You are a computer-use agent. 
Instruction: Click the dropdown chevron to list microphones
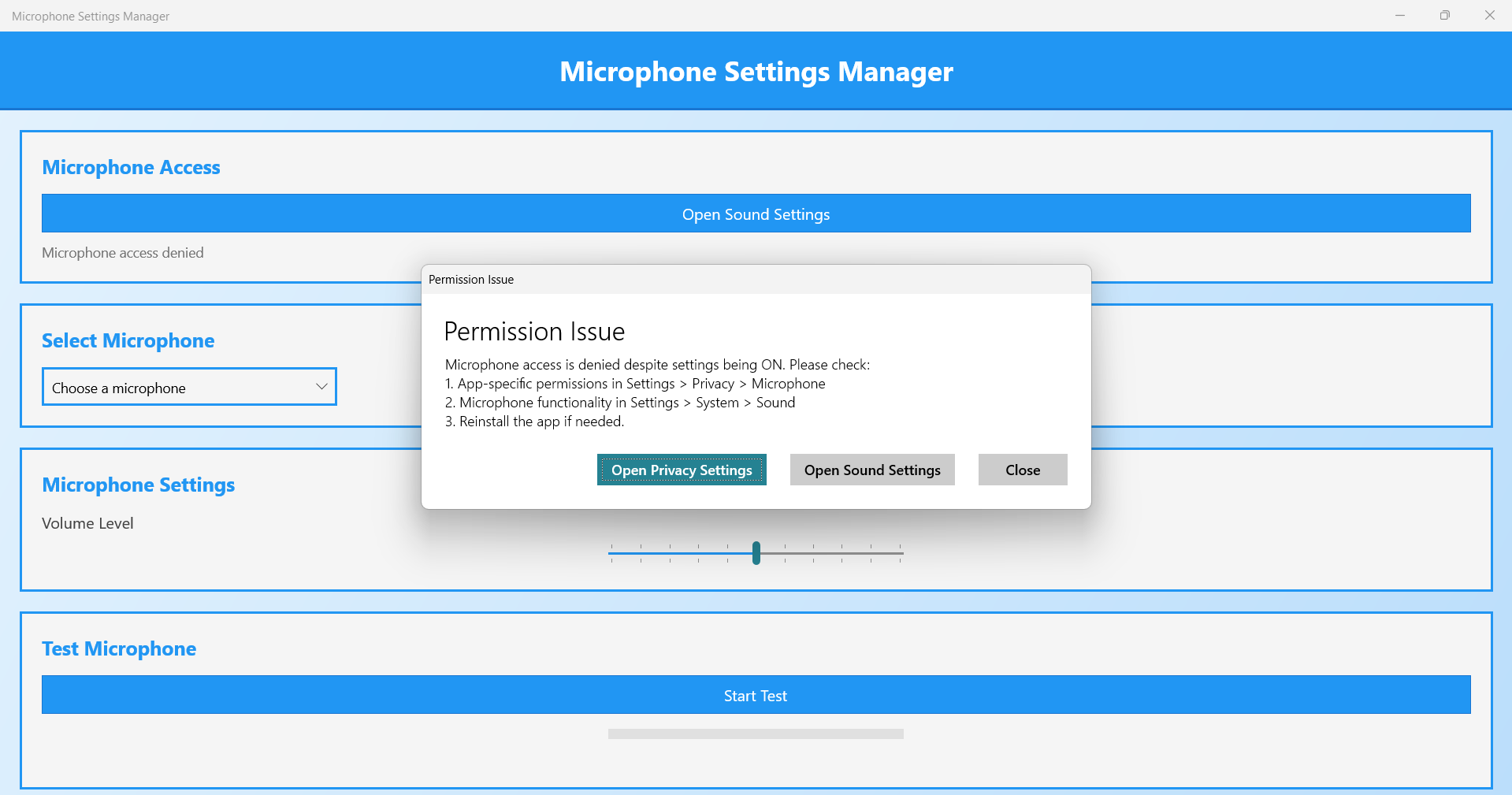point(321,387)
